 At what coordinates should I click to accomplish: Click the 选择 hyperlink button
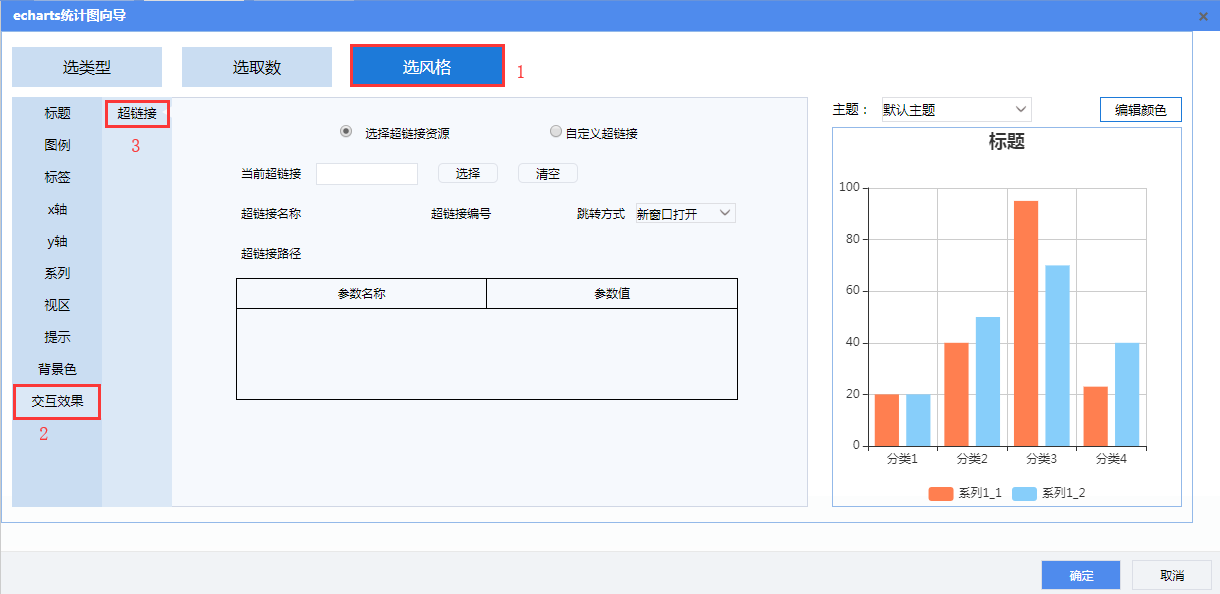(x=468, y=173)
